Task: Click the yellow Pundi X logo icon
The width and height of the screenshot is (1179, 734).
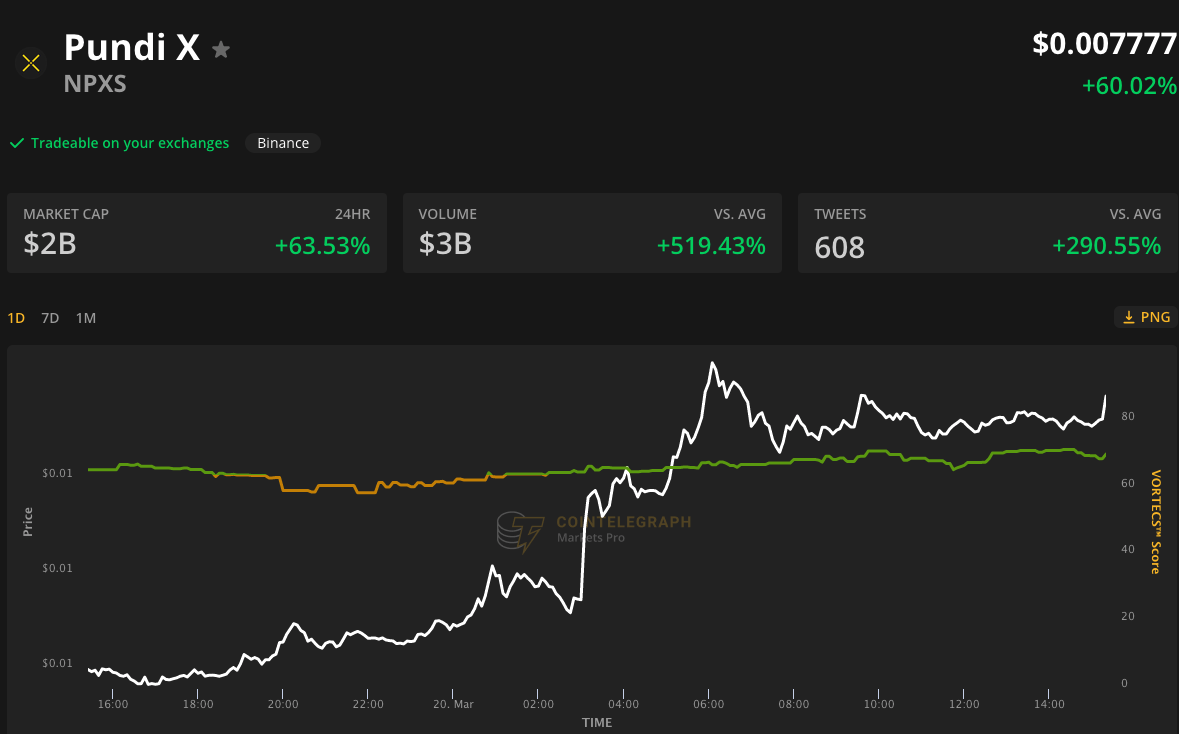Action: [31, 63]
